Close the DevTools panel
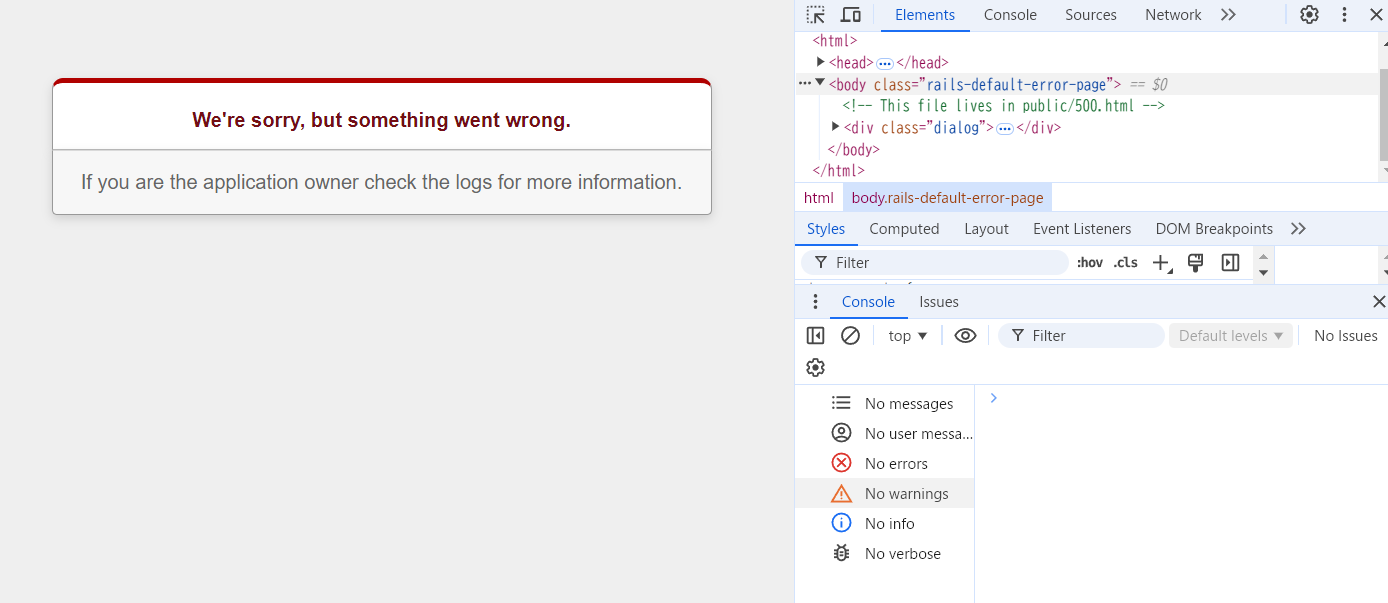1388x603 pixels. [1376, 15]
